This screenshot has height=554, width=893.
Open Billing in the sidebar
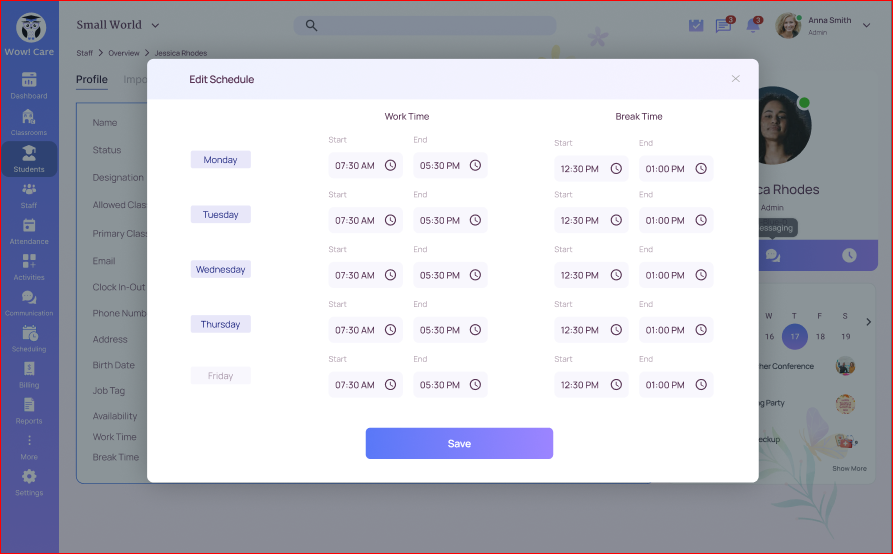29,374
